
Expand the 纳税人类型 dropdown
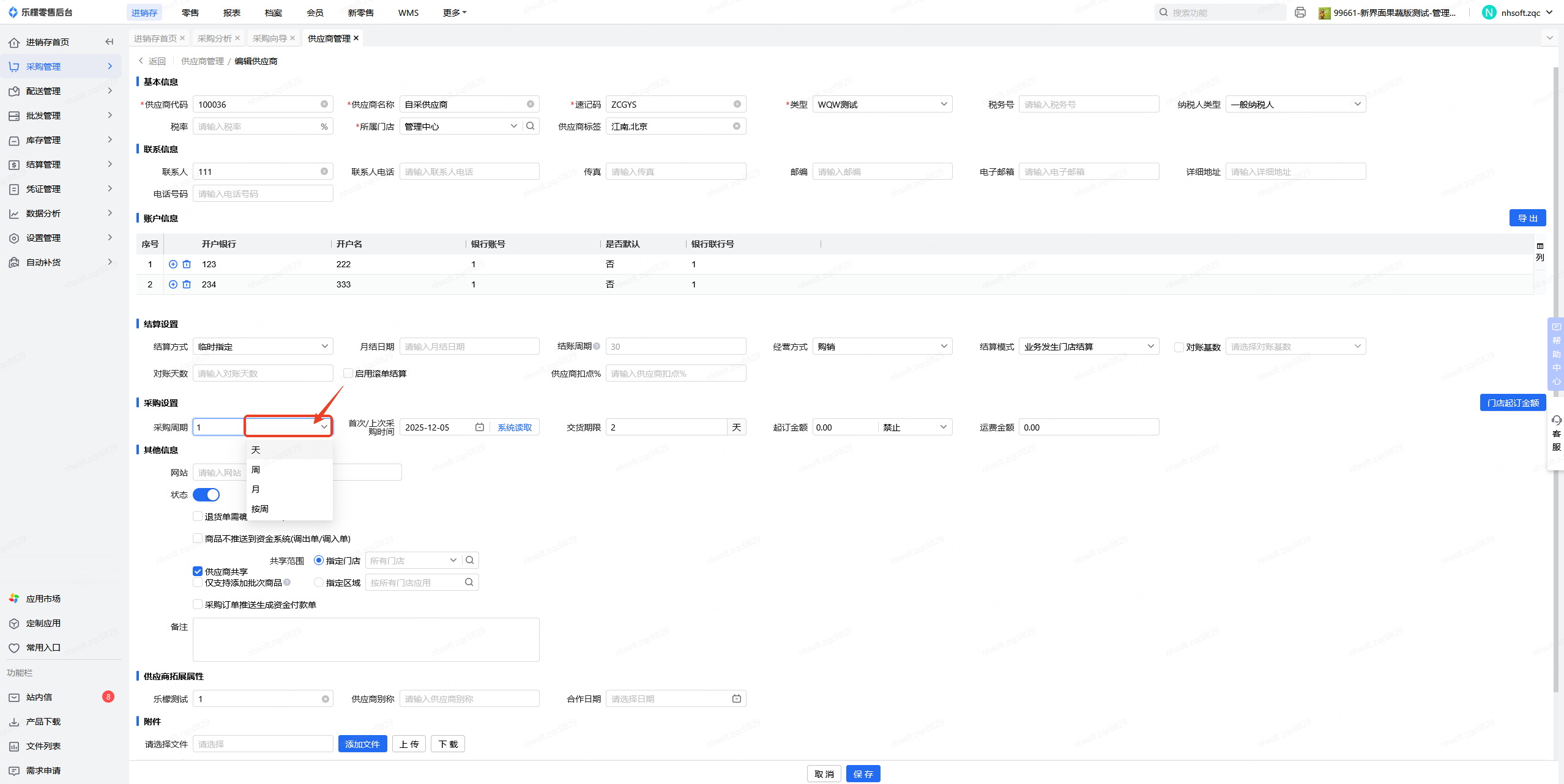tap(1295, 104)
